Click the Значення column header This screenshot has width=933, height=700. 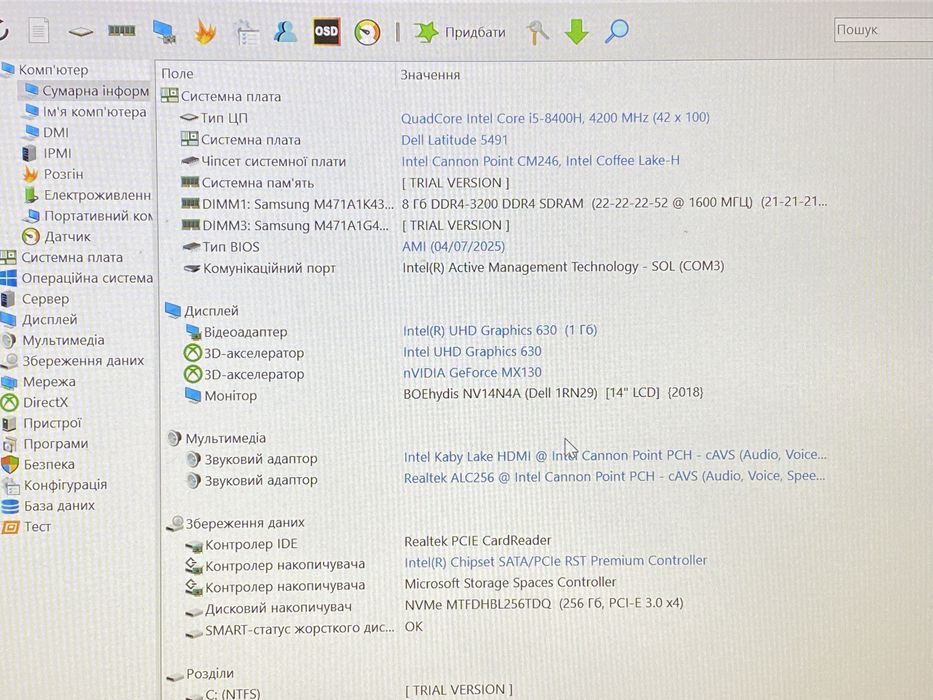point(430,75)
